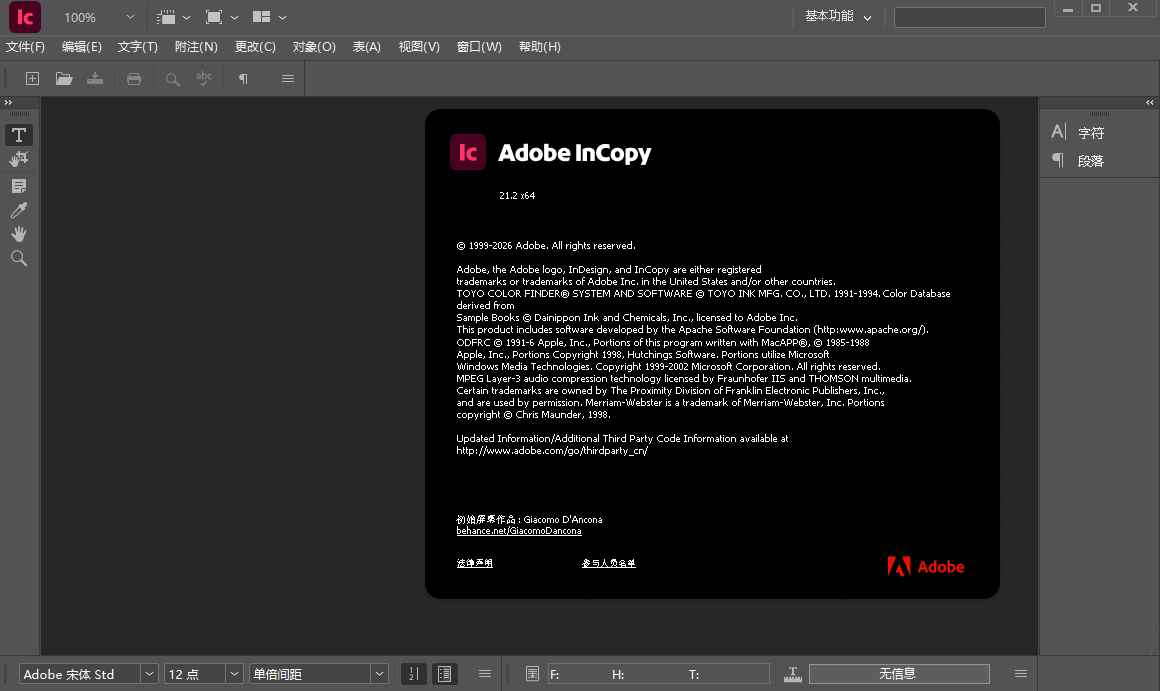Open the 视图(V) menu

[419, 47]
